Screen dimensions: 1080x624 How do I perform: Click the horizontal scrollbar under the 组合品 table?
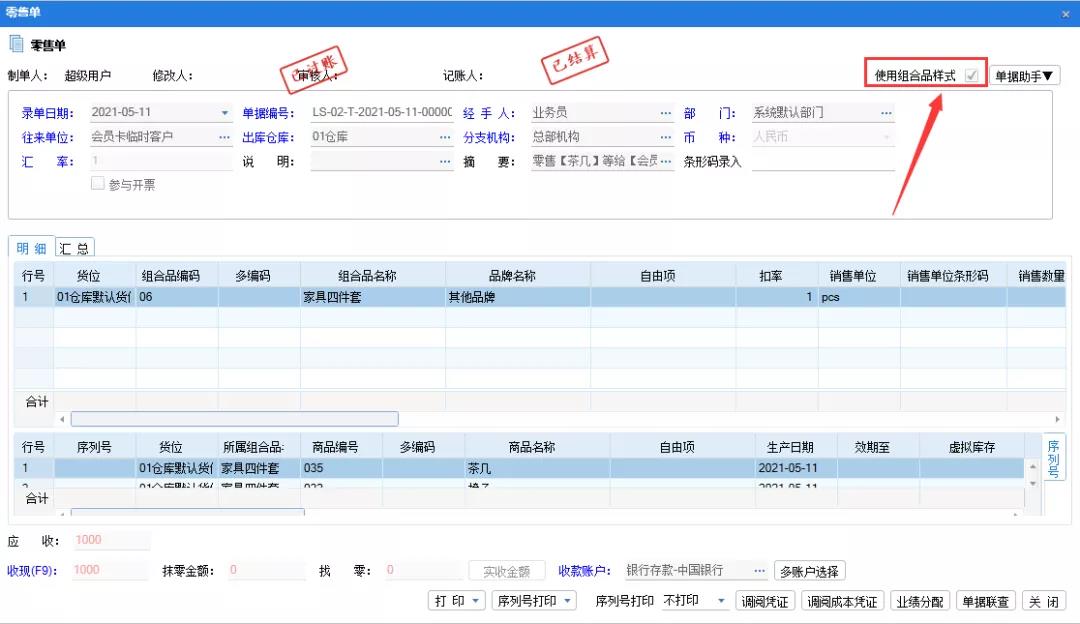point(234,419)
